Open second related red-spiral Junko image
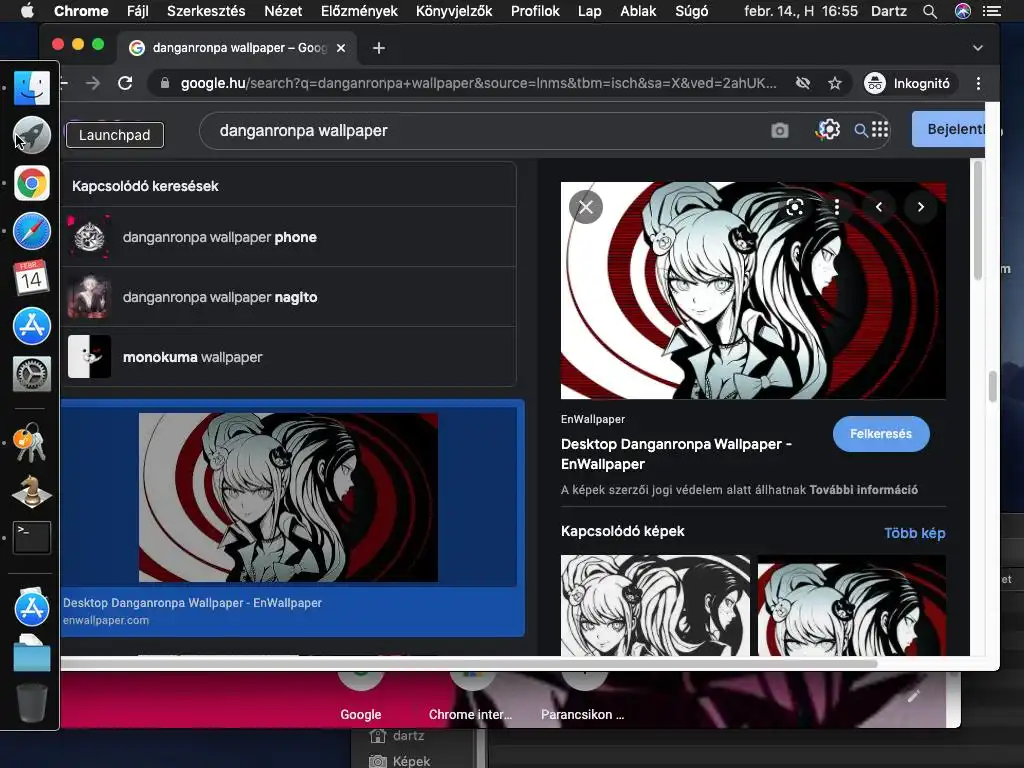Screen dimensions: 1024x768 tap(852, 605)
